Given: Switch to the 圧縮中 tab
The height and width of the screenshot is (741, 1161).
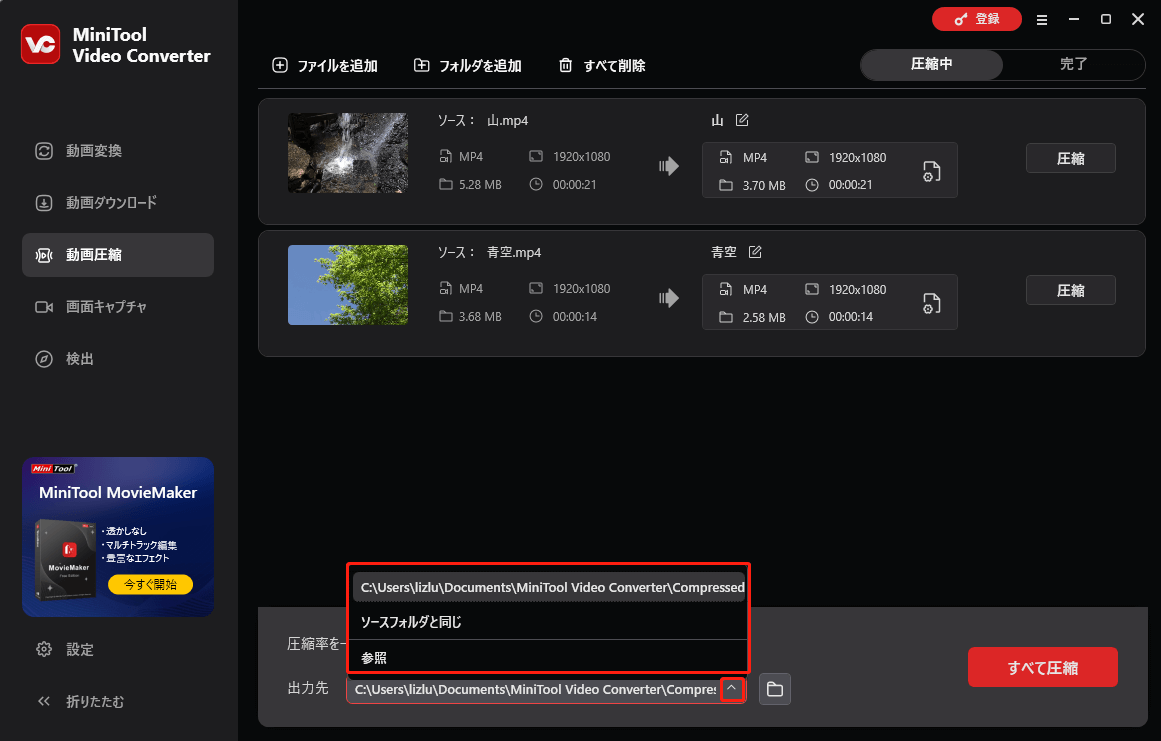Looking at the screenshot, I should [931, 64].
